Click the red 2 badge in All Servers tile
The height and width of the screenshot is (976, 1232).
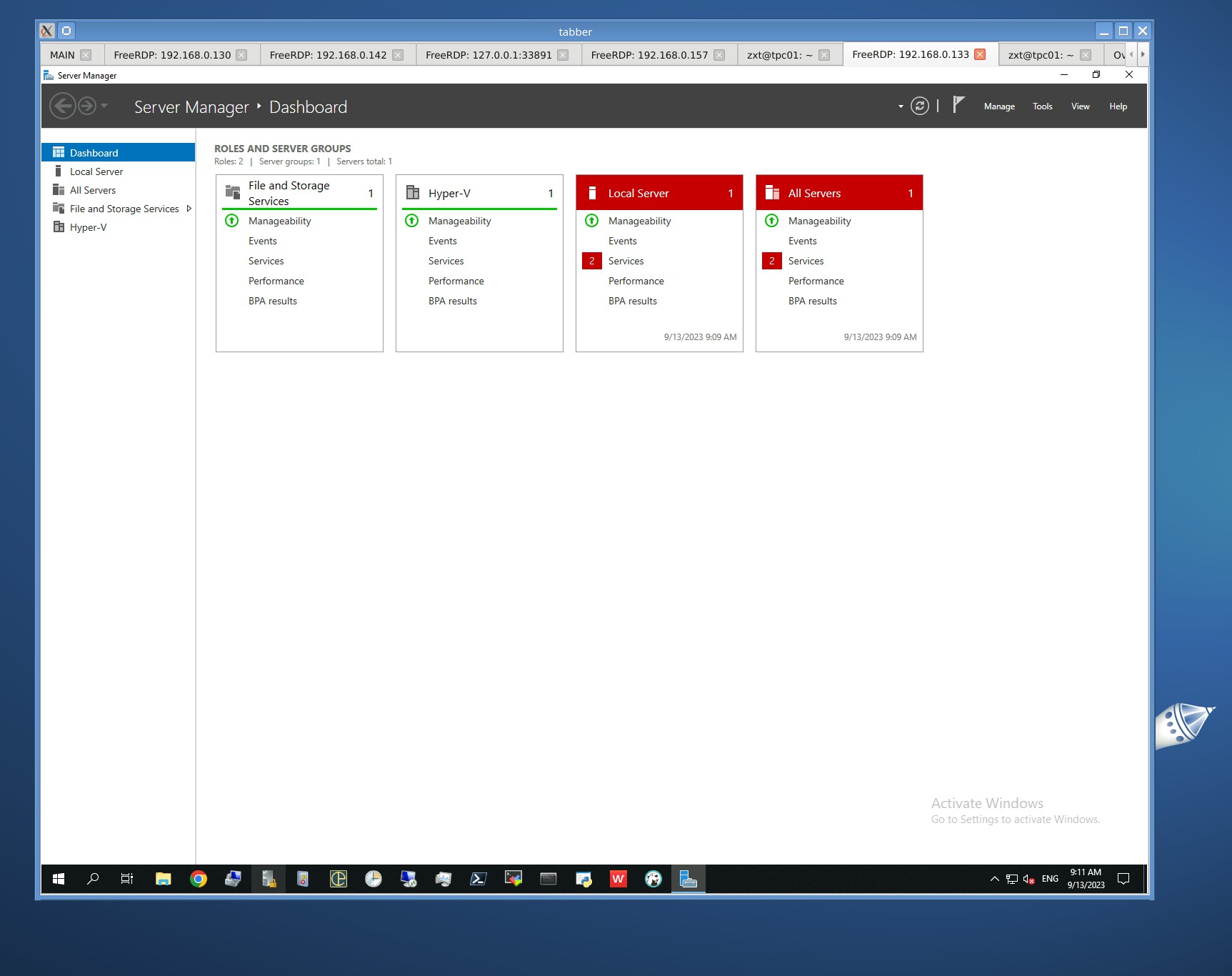(x=772, y=261)
